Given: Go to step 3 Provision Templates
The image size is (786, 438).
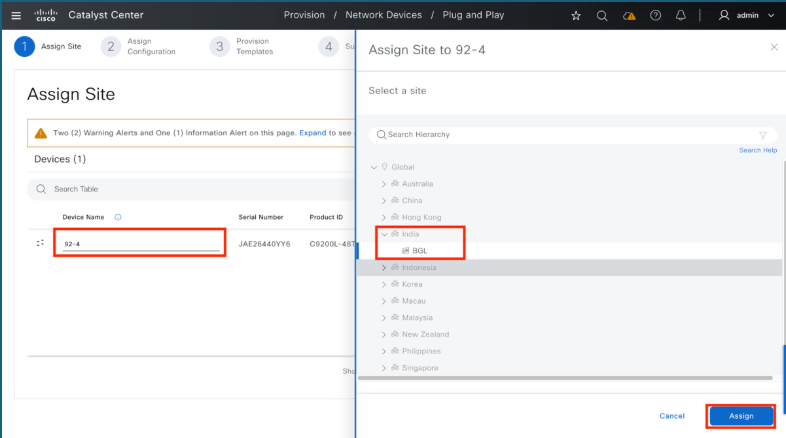Looking at the screenshot, I should pyautogui.click(x=242, y=47).
